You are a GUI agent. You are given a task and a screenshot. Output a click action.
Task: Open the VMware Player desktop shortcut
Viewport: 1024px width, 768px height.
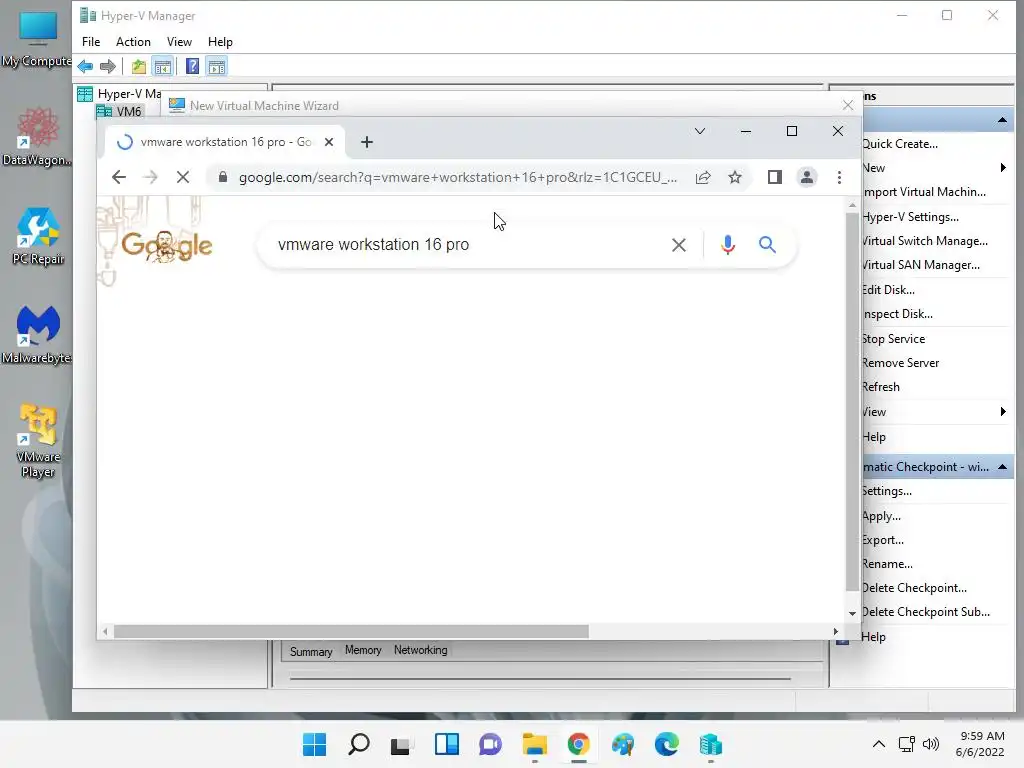pyautogui.click(x=37, y=441)
